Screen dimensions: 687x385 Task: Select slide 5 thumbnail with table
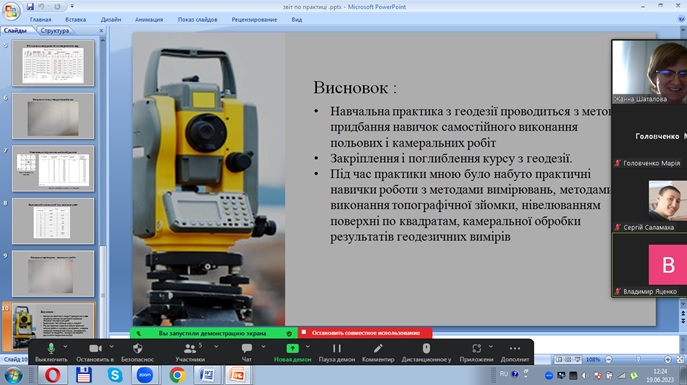[x=53, y=63]
